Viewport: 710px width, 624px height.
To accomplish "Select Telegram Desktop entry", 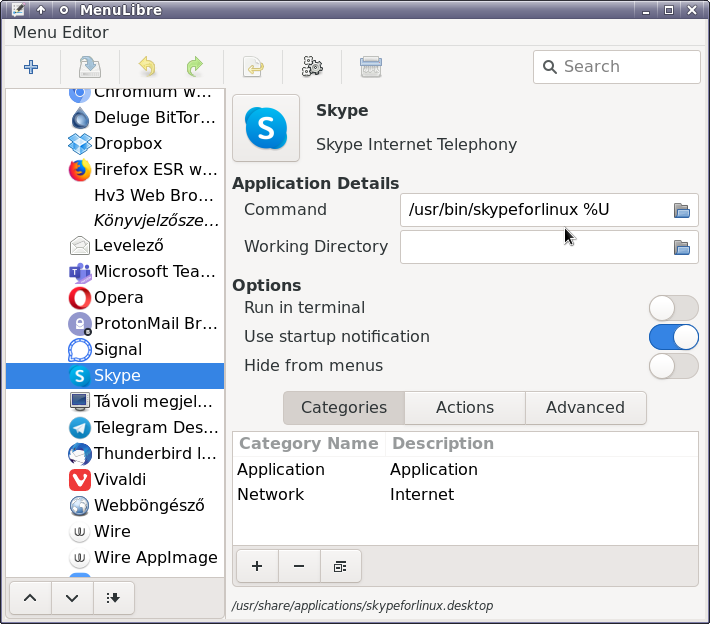I will click(115, 427).
